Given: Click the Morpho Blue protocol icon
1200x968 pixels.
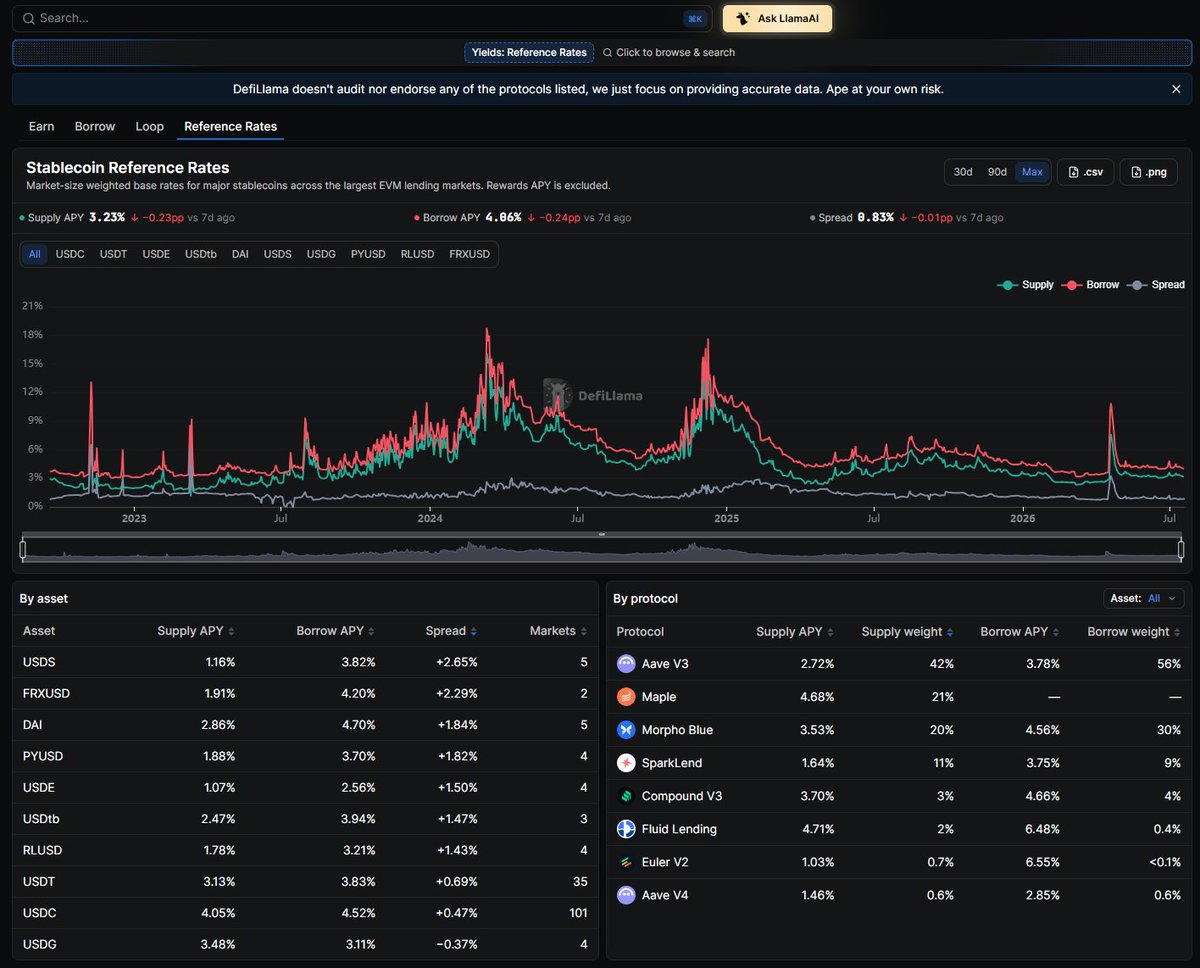Looking at the screenshot, I should pos(626,730).
